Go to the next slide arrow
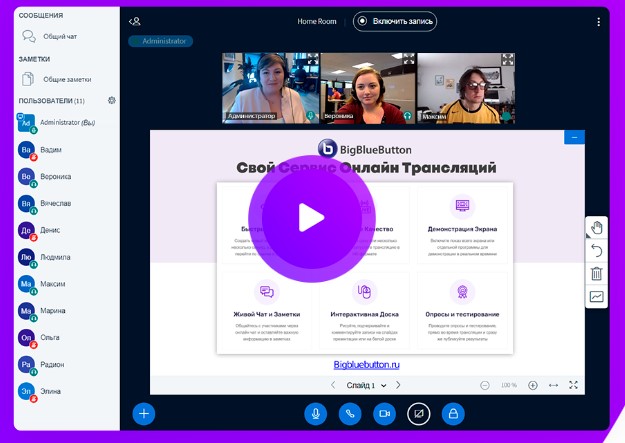Viewport: 625px width, 443px height. [x=398, y=385]
